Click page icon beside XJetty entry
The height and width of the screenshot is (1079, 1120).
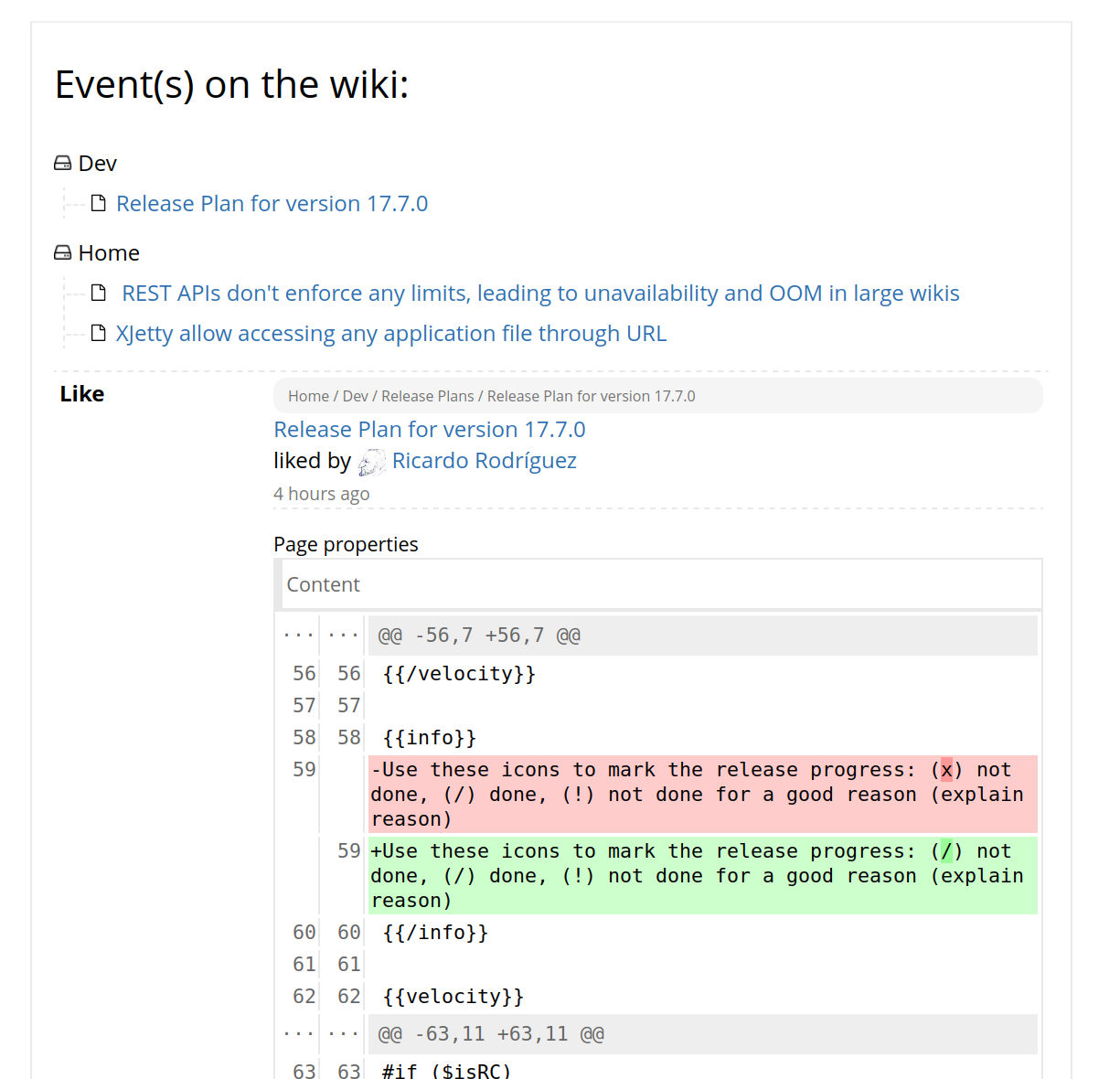[99, 333]
